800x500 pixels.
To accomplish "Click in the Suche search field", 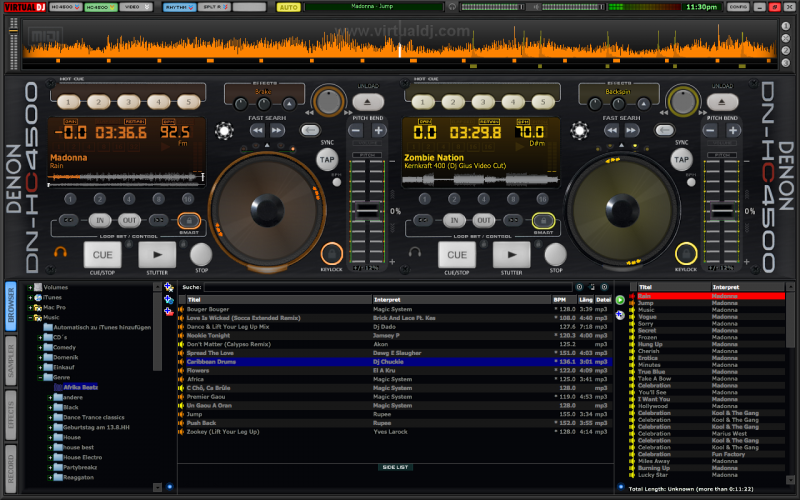I will tap(388, 287).
